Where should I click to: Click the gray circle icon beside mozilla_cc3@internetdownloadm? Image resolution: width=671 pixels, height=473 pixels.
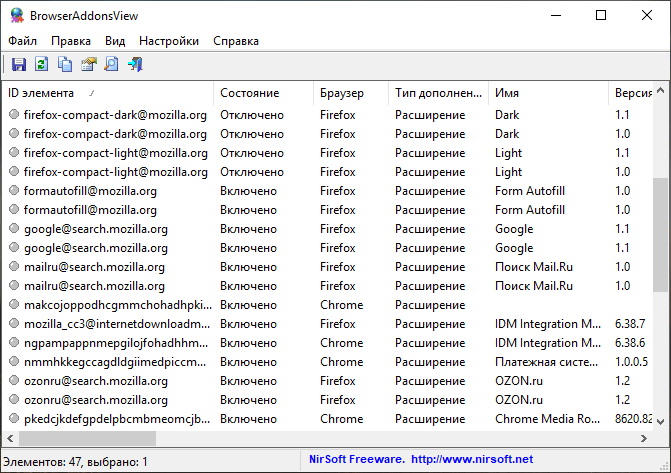(14, 323)
